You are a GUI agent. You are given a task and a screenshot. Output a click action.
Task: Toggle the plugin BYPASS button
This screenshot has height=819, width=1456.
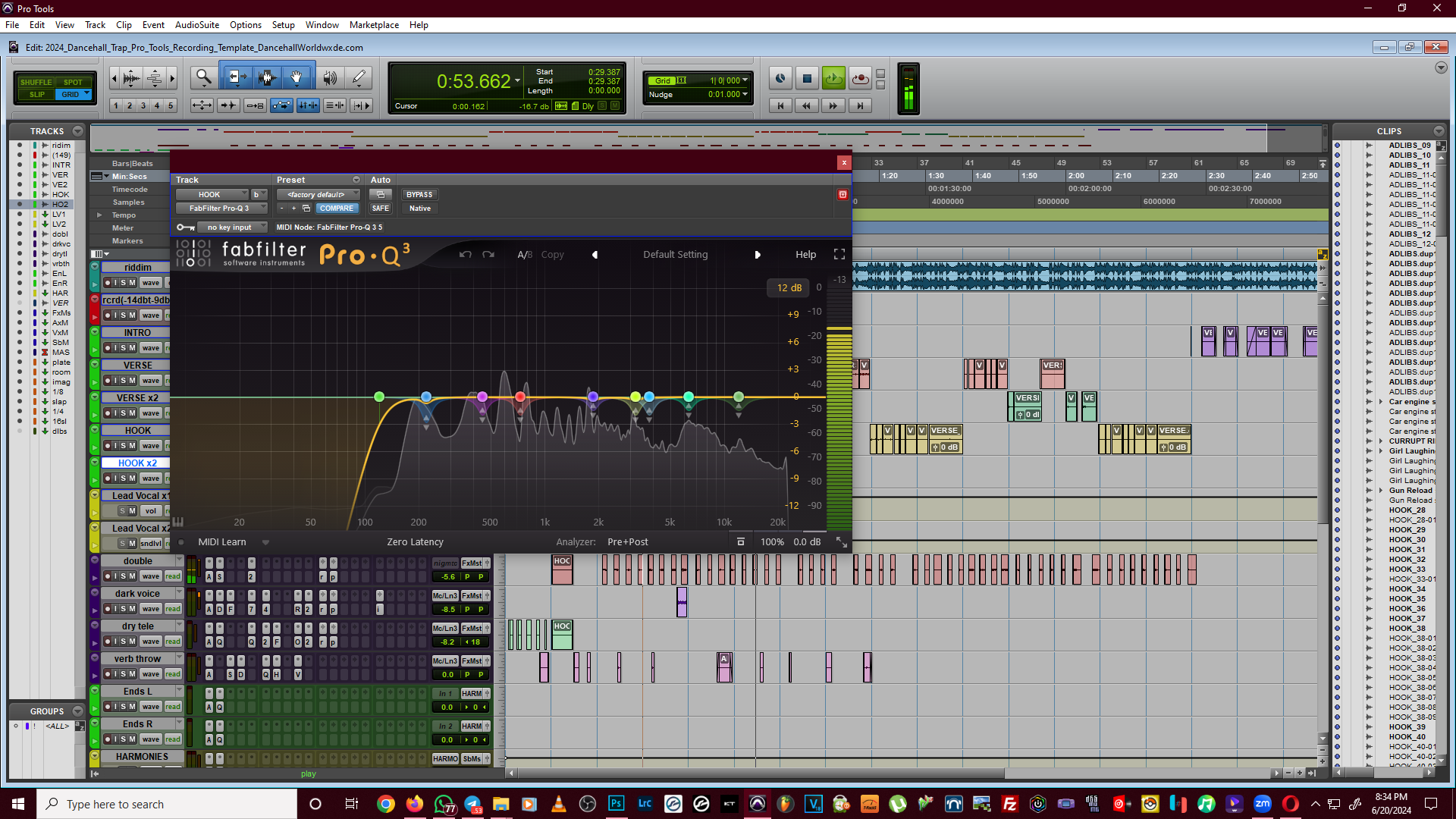pyautogui.click(x=419, y=195)
